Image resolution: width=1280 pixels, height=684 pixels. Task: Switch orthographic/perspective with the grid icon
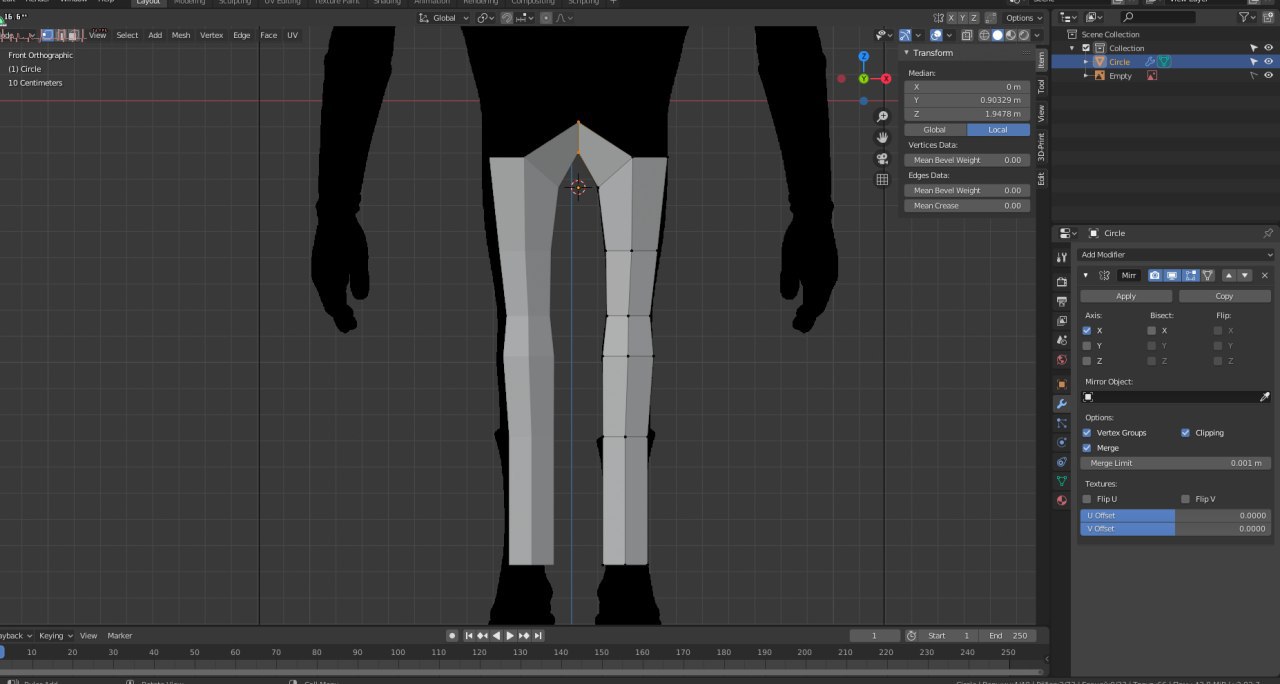pyautogui.click(x=882, y=180)
